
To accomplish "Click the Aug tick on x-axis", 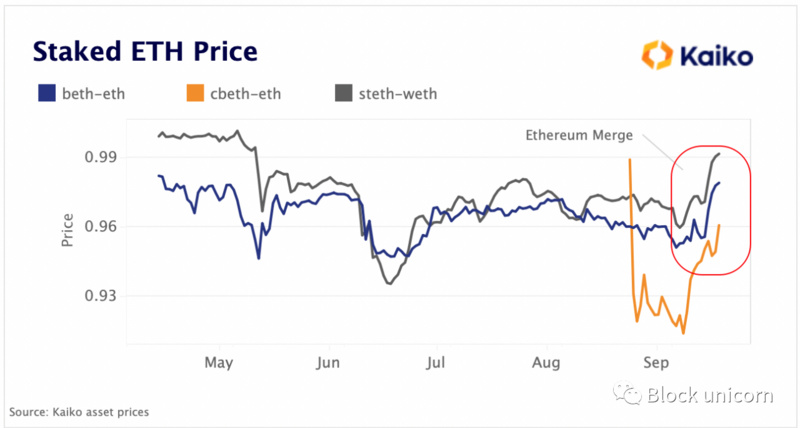I will (546, 363).
